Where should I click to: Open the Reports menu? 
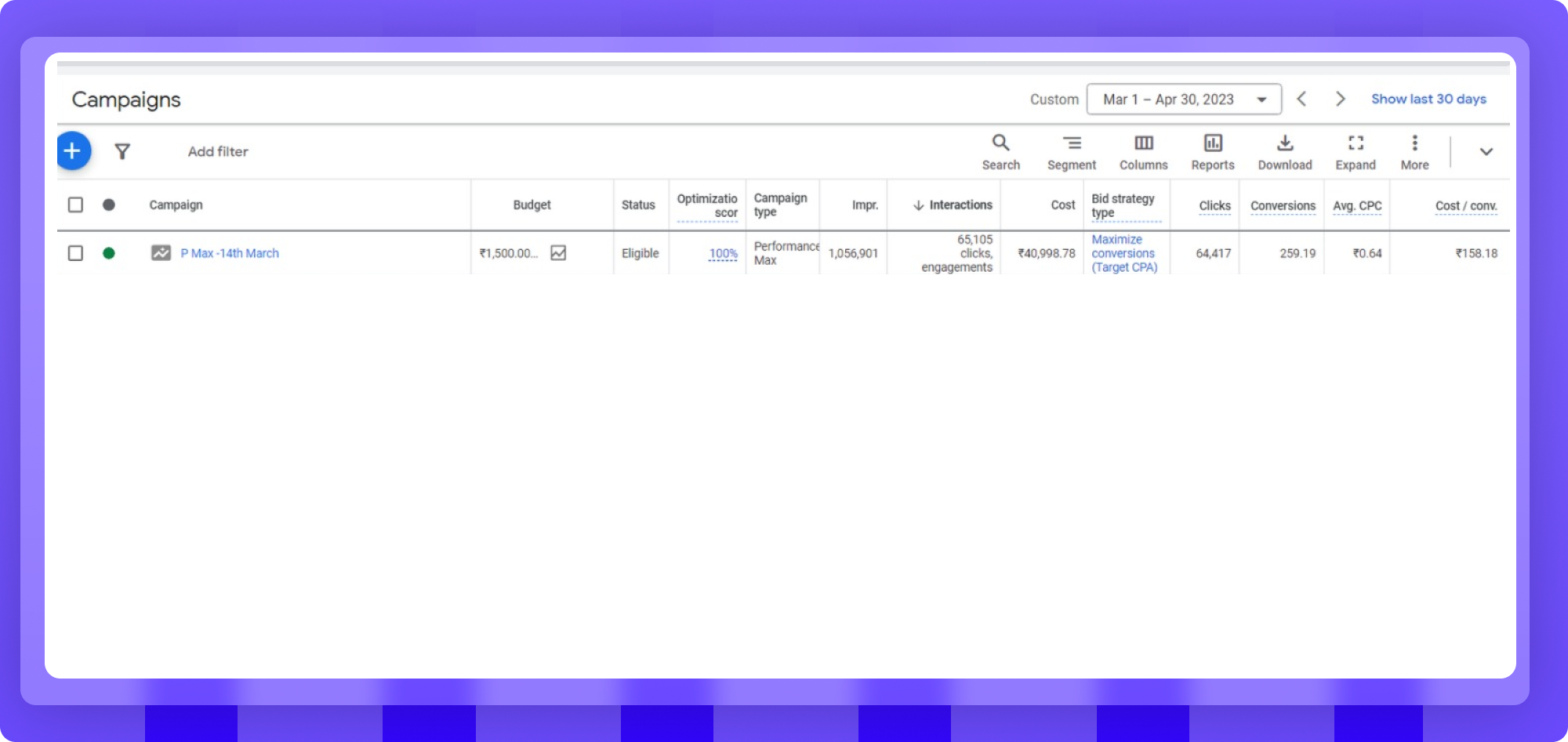click(1212, 151)
